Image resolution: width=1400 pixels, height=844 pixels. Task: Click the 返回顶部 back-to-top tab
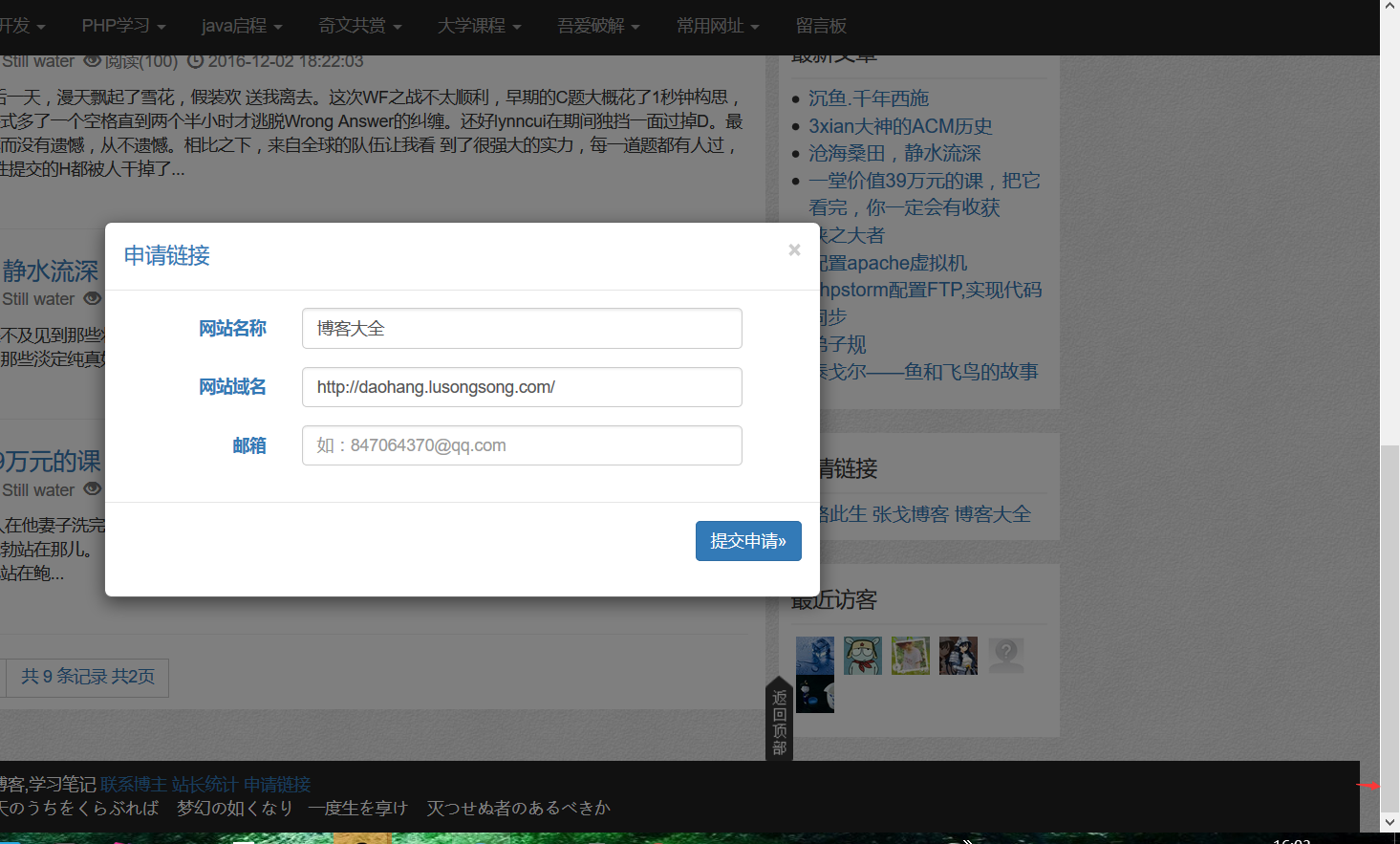click(x=777, y=717)
